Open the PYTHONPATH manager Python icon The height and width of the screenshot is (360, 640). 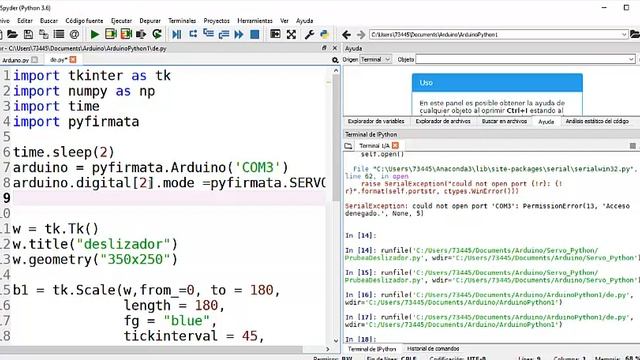point(324,34)
